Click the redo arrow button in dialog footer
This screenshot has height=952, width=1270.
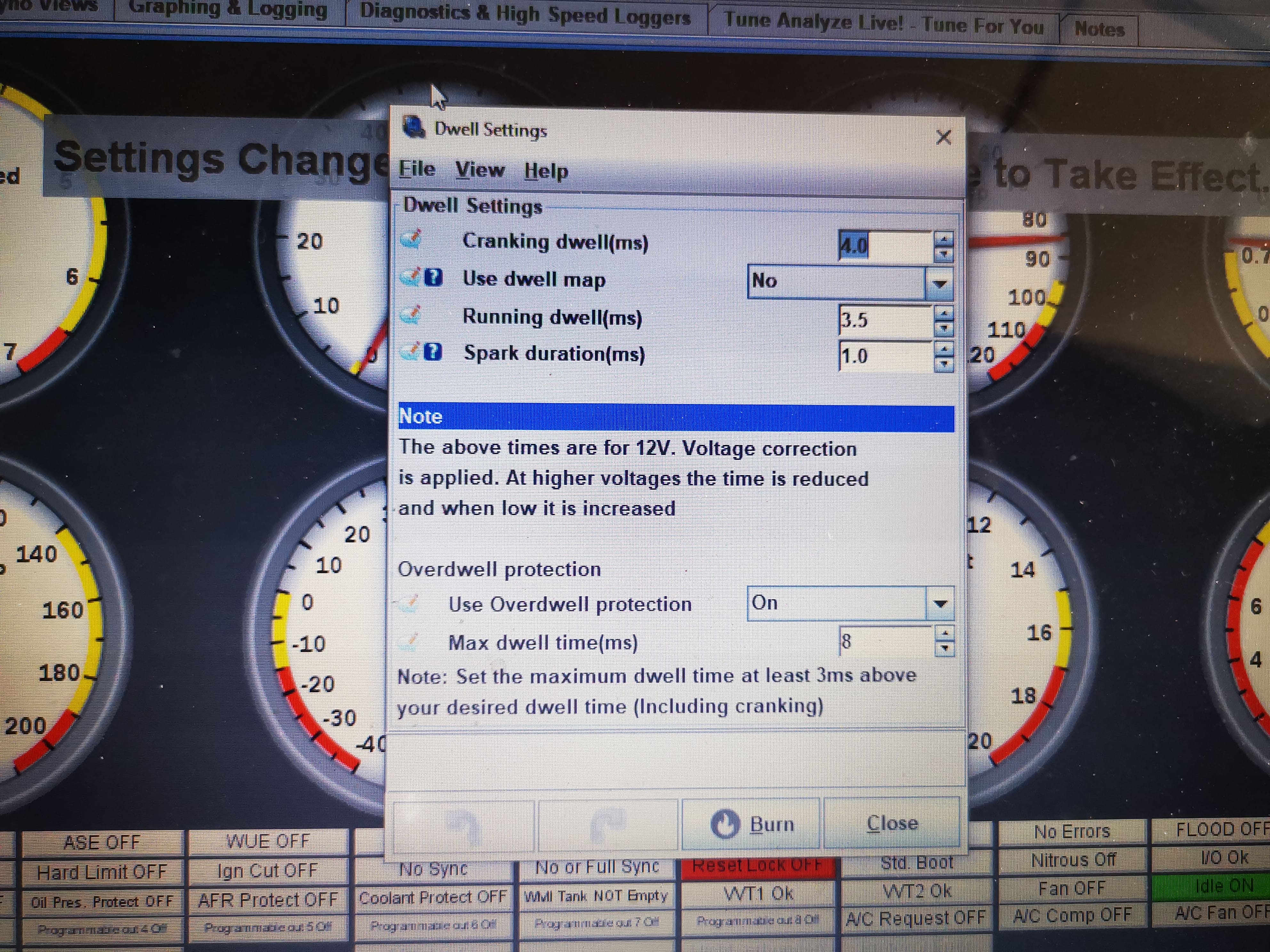click(x=608, y=825)
